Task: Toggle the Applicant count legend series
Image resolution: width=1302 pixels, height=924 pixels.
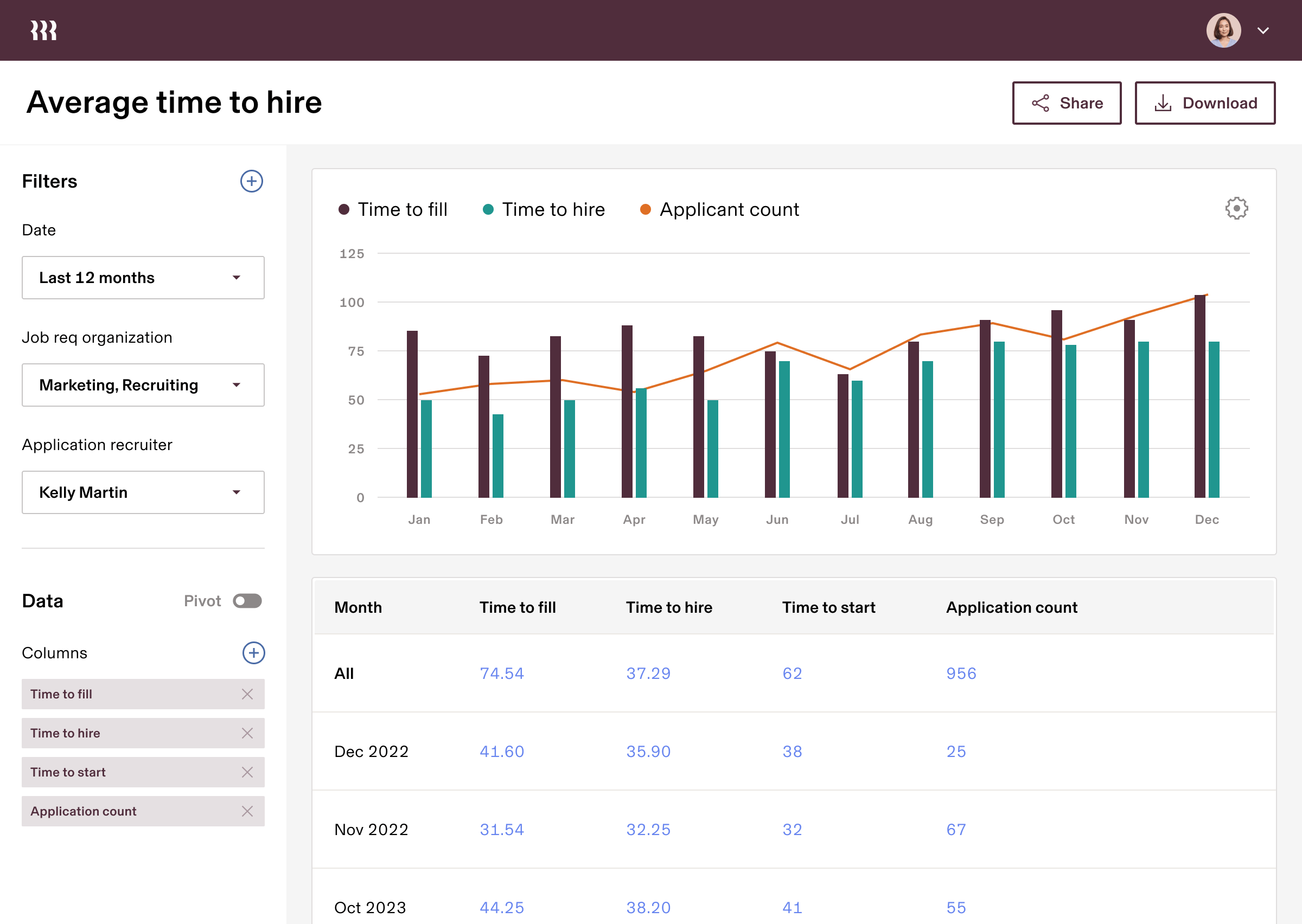Action: pos(729,210)
